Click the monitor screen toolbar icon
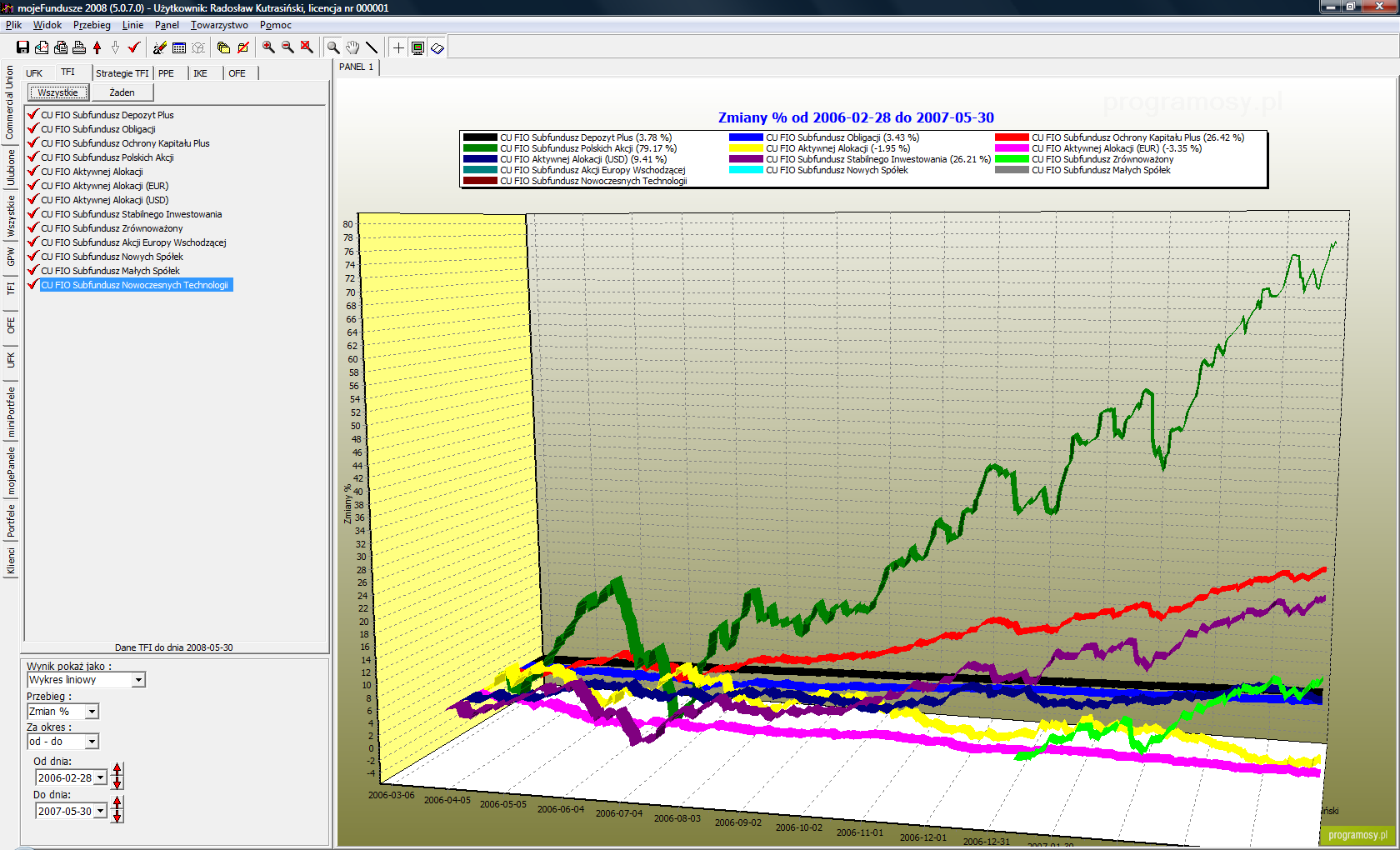 [x=418, y=47]
